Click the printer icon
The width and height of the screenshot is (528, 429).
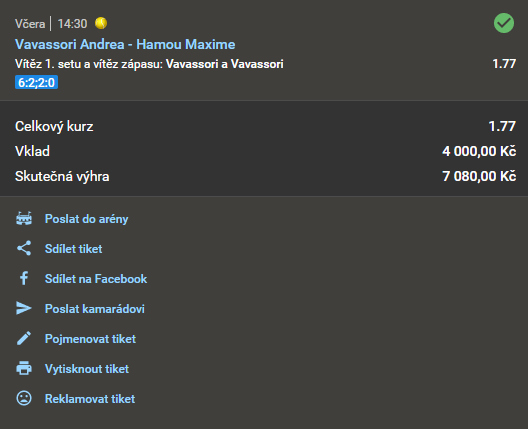pyautogui.click(x=24, y=368)
